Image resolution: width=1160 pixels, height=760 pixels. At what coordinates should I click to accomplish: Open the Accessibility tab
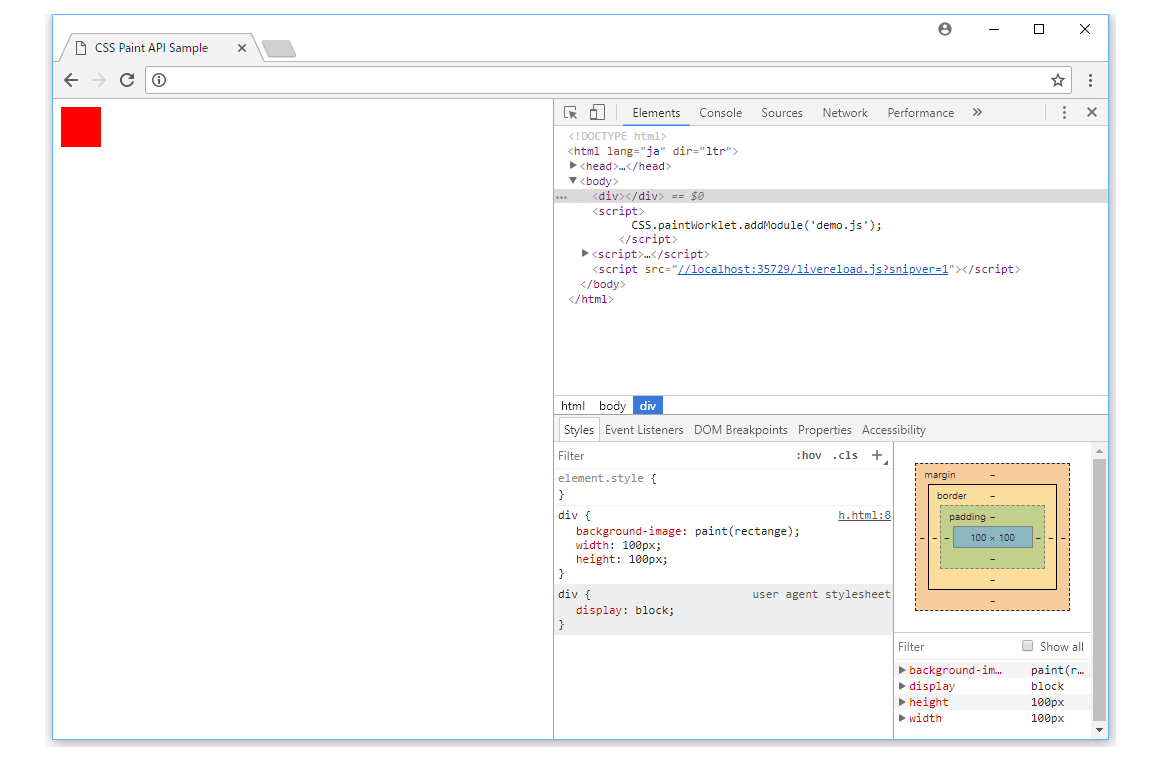893,429
